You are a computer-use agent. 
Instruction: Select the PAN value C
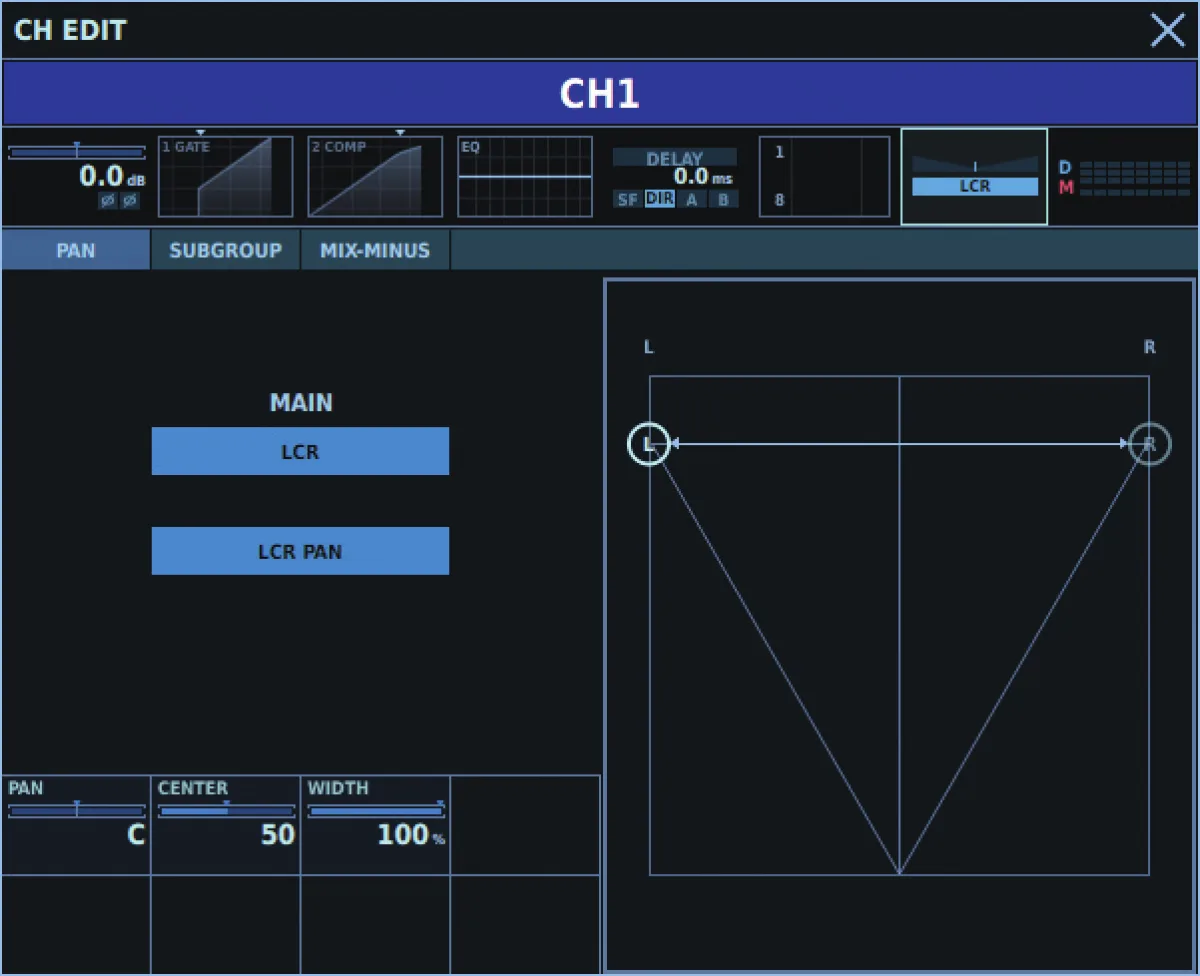(136, 835)
